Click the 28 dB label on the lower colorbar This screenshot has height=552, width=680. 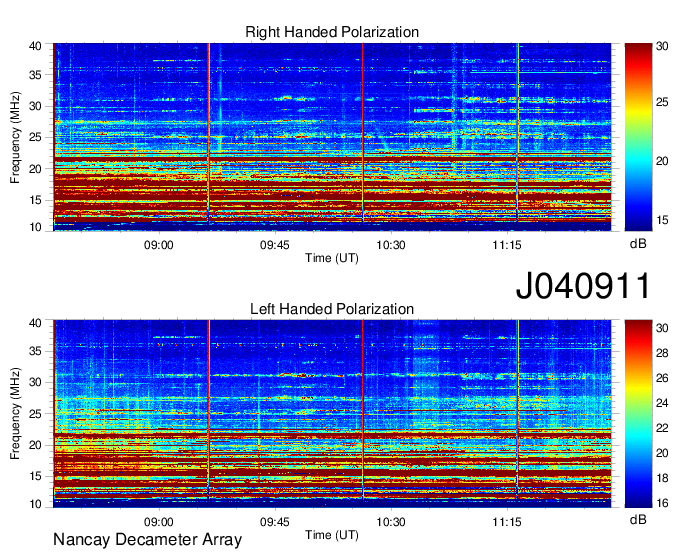click(662, 353)
